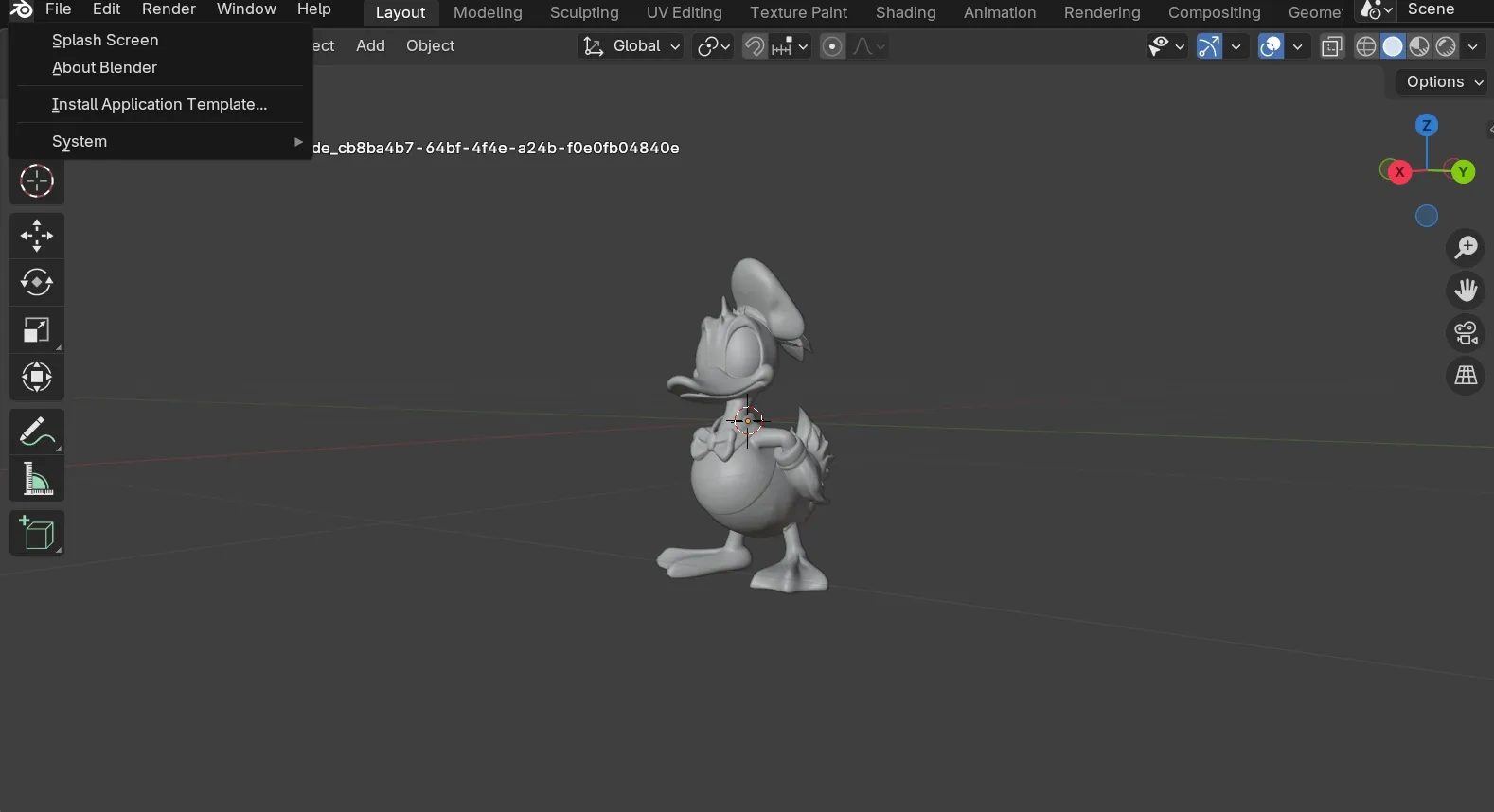Switch to wireframe viewport shading
The width and height of the screenshot is (1494, 812).
point(1366,46)
